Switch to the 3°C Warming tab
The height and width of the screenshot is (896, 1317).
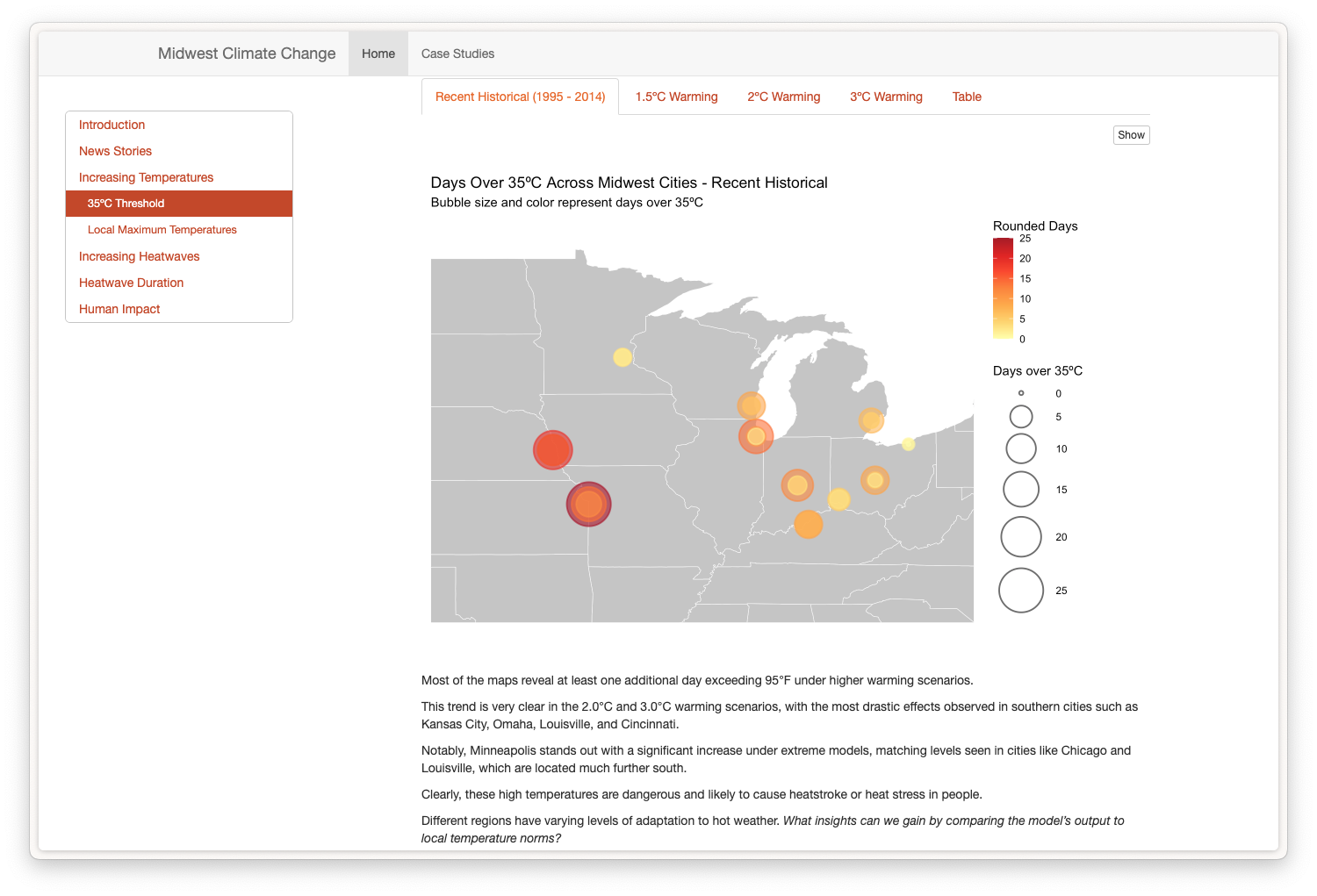886,97
